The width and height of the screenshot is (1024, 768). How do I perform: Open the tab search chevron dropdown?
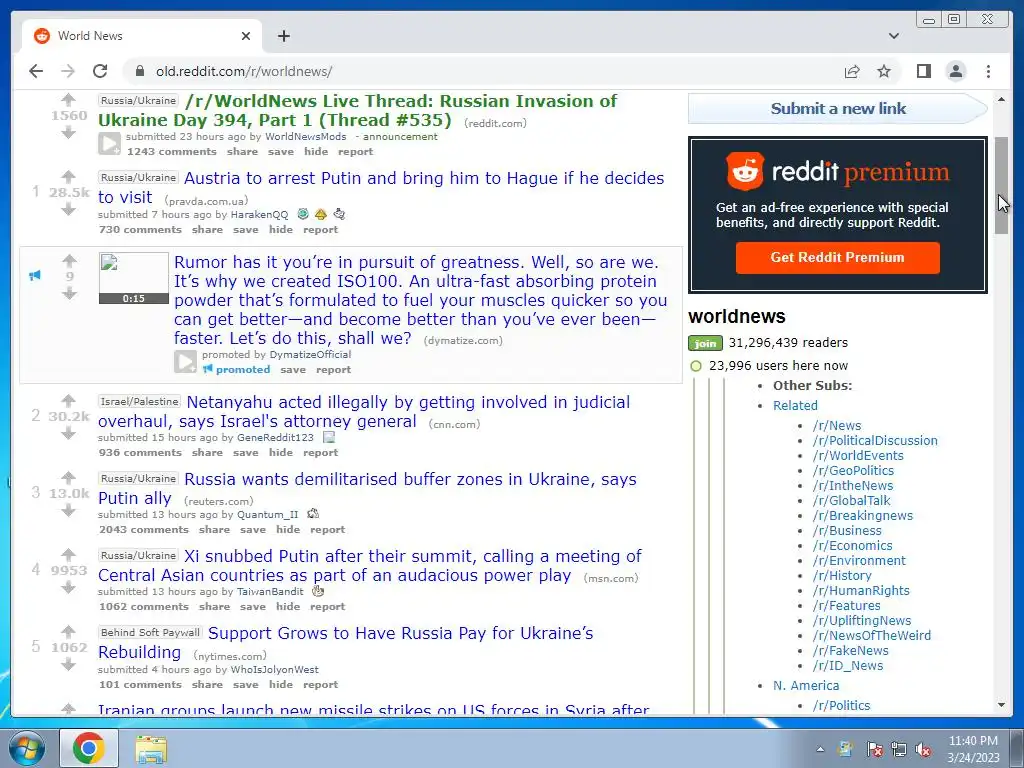[894, 36]
